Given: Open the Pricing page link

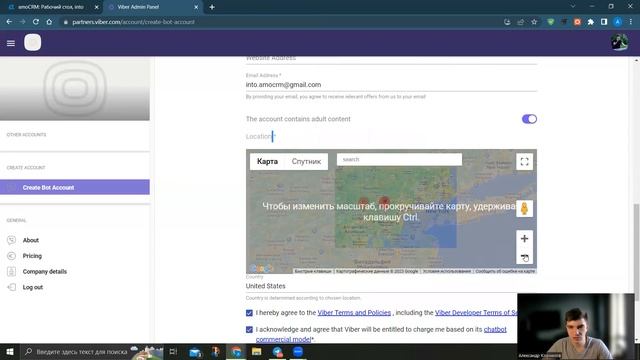Looking at the screenshot, I should pos(32,256).
